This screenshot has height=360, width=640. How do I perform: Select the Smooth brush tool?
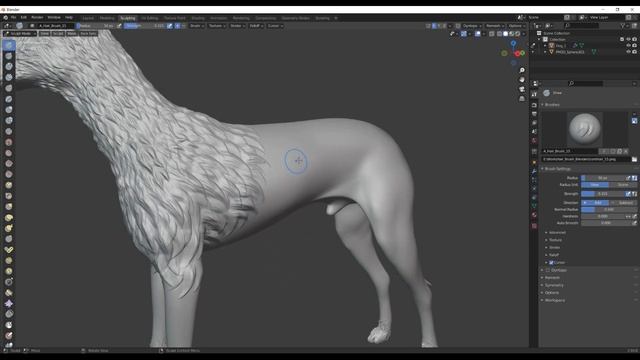tap(9, 142)
